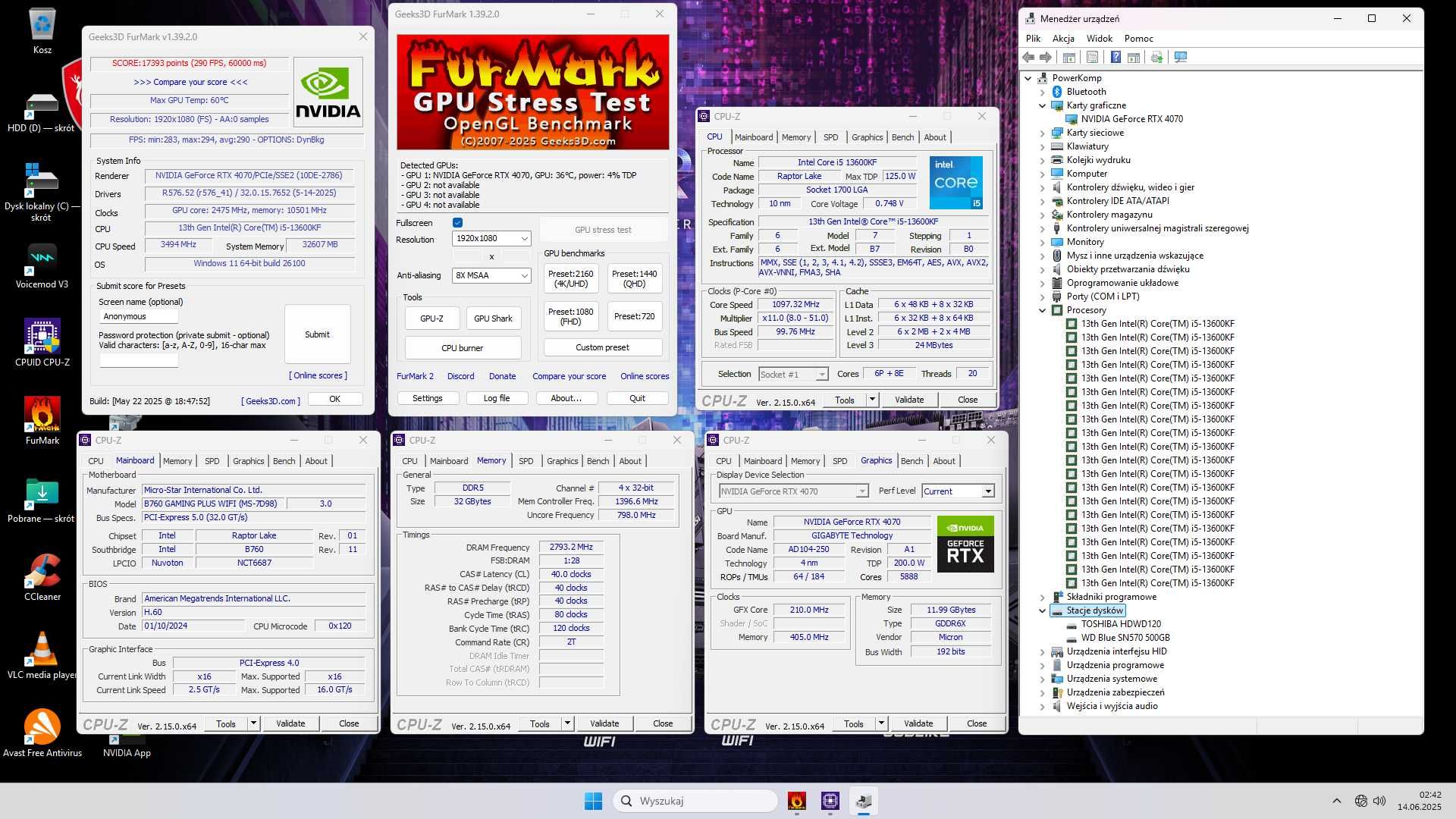1456x819 pixels.
Task: Expand the Bluetooth tree node
Action: click(1042, 92)
